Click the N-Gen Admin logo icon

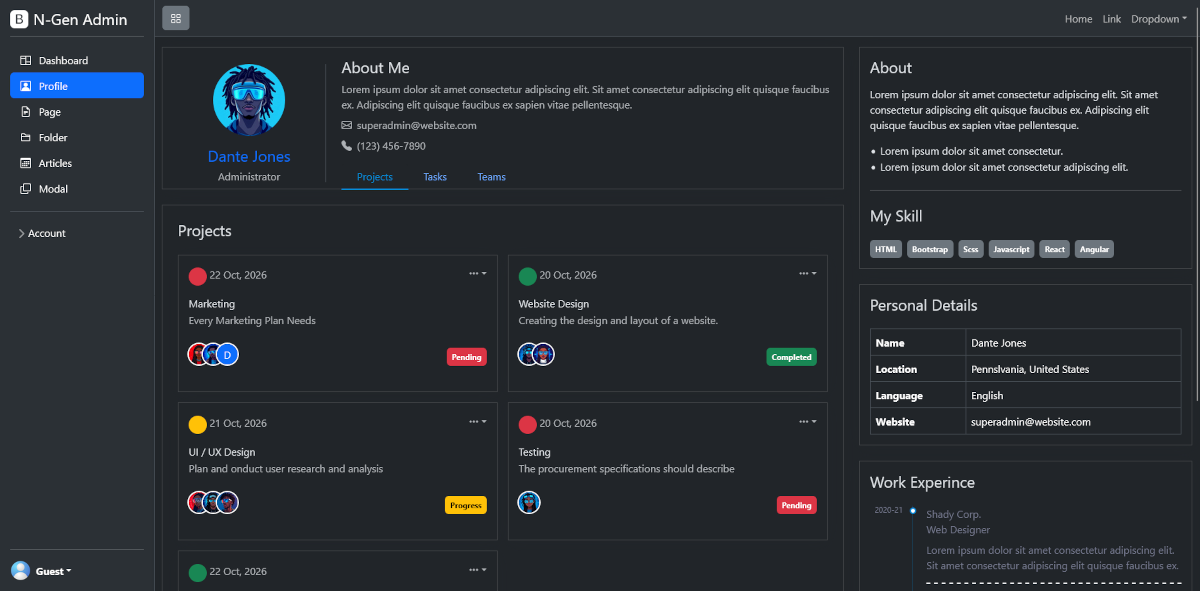19,19
